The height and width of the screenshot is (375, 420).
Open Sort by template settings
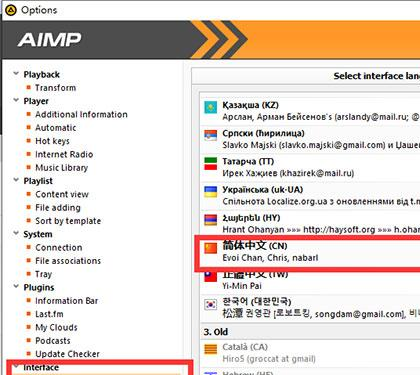[68, 221]
